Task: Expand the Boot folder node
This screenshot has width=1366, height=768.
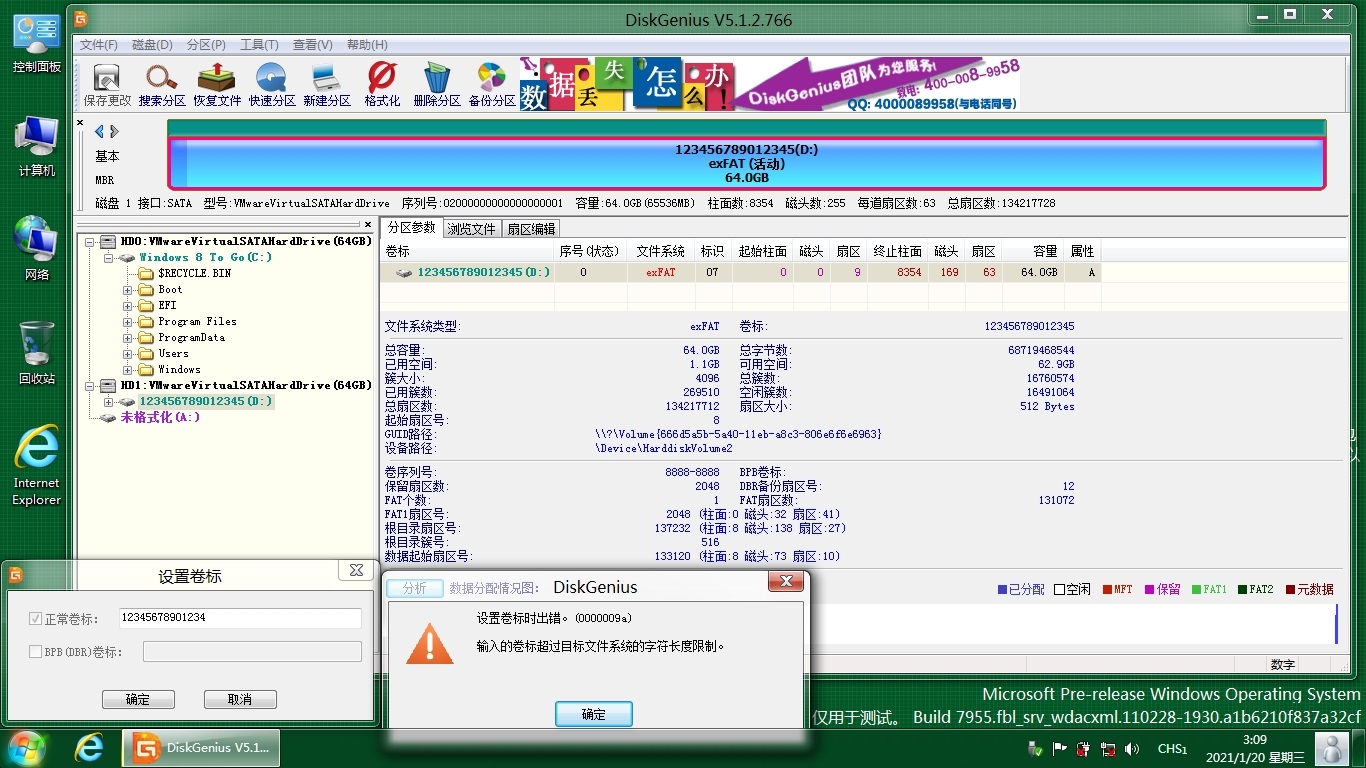Action: point(128,290)
